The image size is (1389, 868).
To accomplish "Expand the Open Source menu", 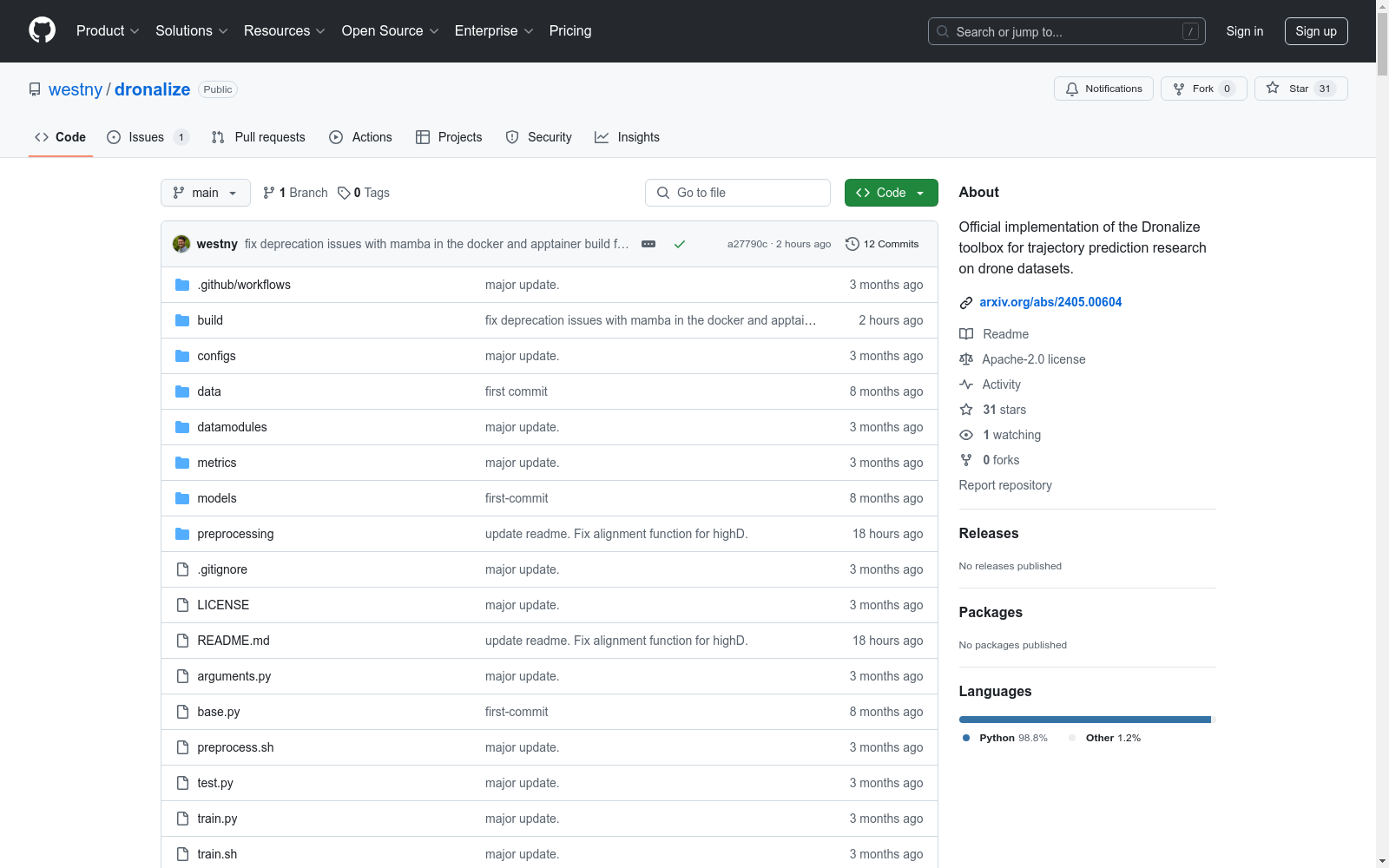I will pyautogui.click(x=391, y=30).
